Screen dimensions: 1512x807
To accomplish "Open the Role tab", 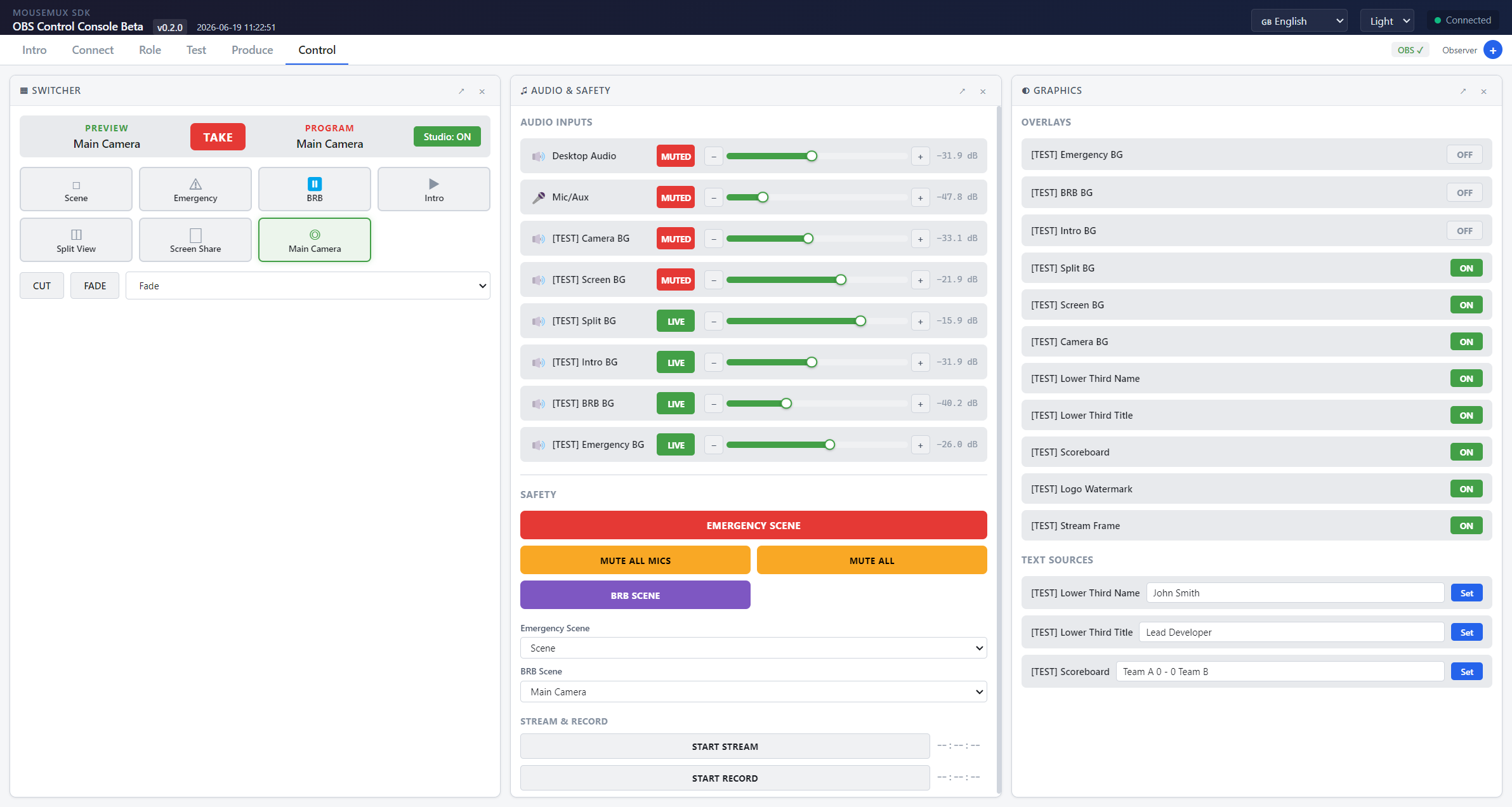I will [x=150, y=50].
